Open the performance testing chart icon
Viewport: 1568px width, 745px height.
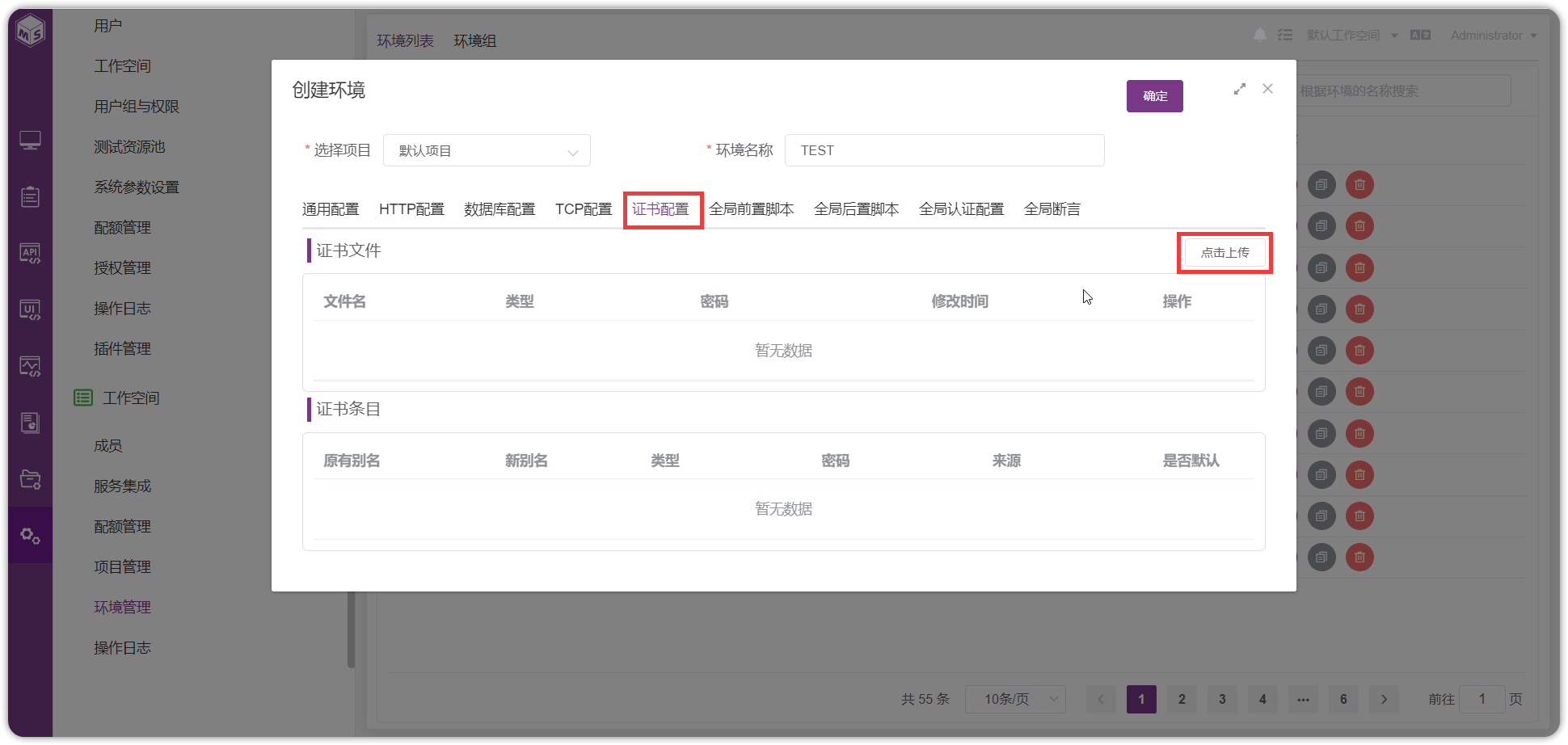[x=30, y=367]
